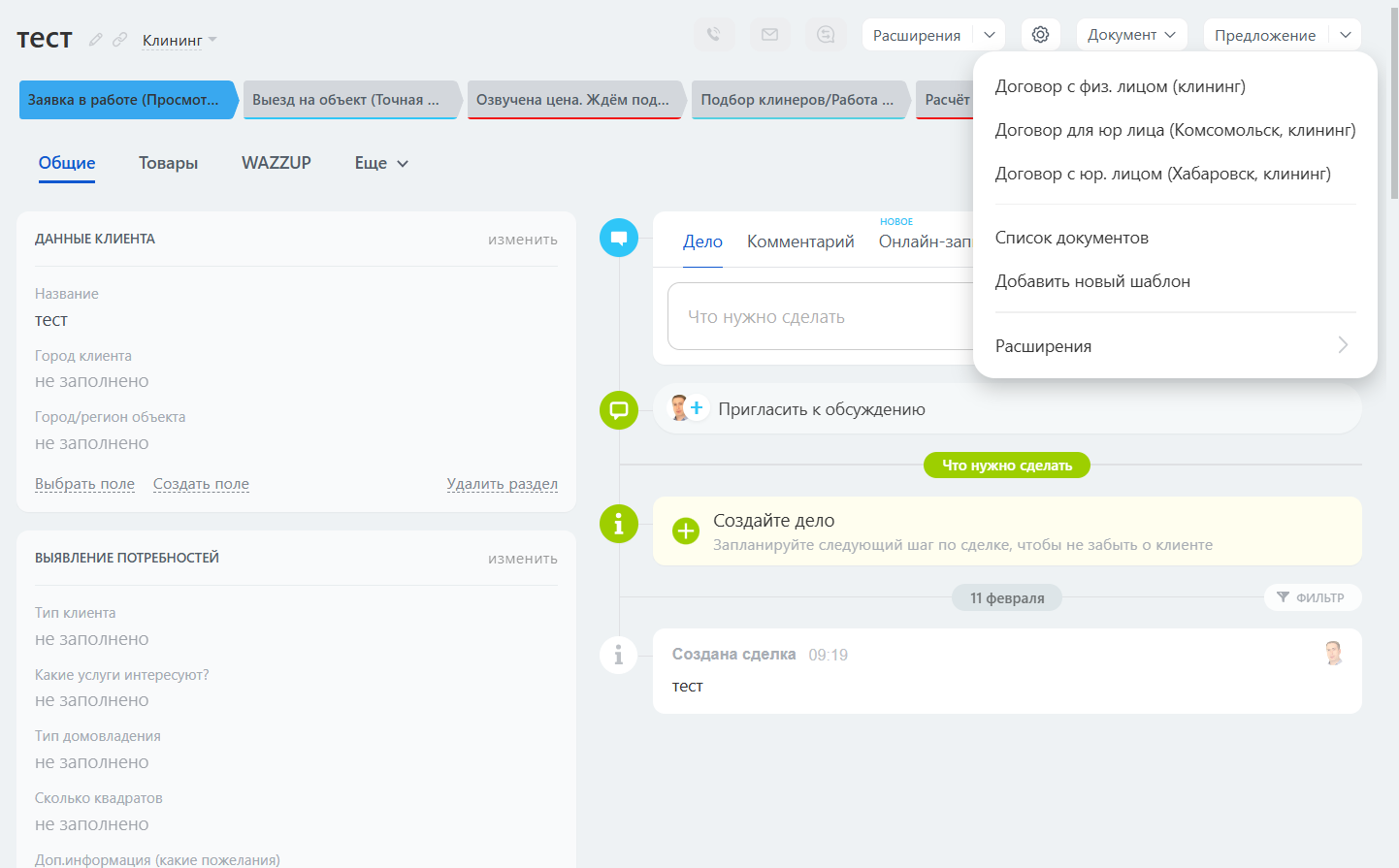Click green plus icon for Создайте дело
This screenshot has height=868, width=1399.
point(686,530)
